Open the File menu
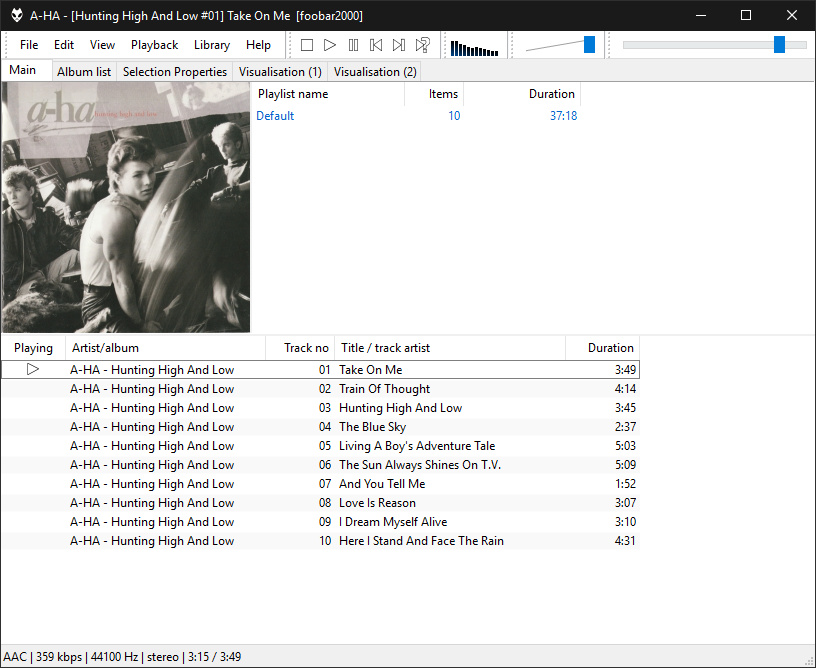 pyautogui.click(x=29, y=45)
